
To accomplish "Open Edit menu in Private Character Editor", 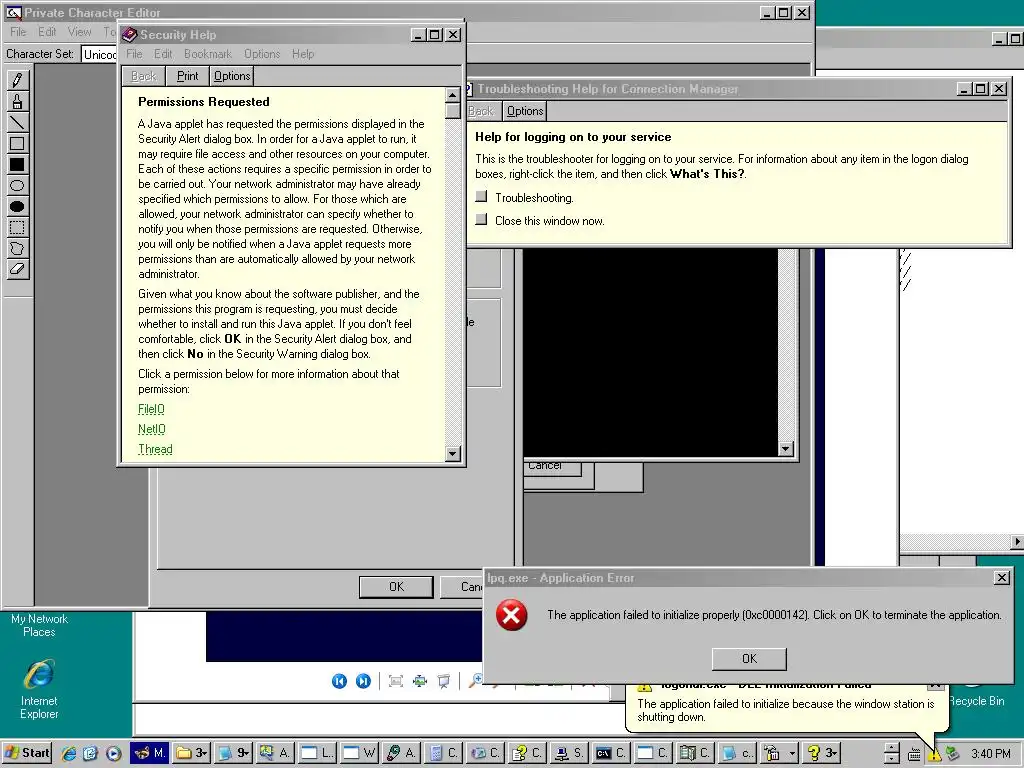I will [x=47, y=31].
